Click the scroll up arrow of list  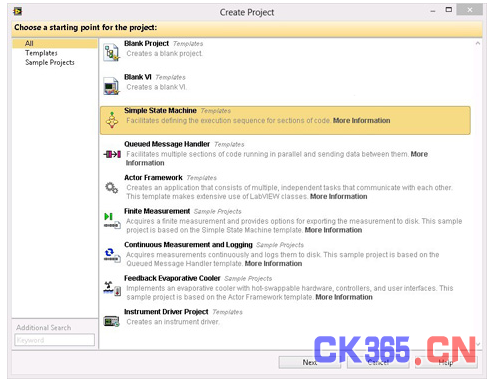click(478, 43)
